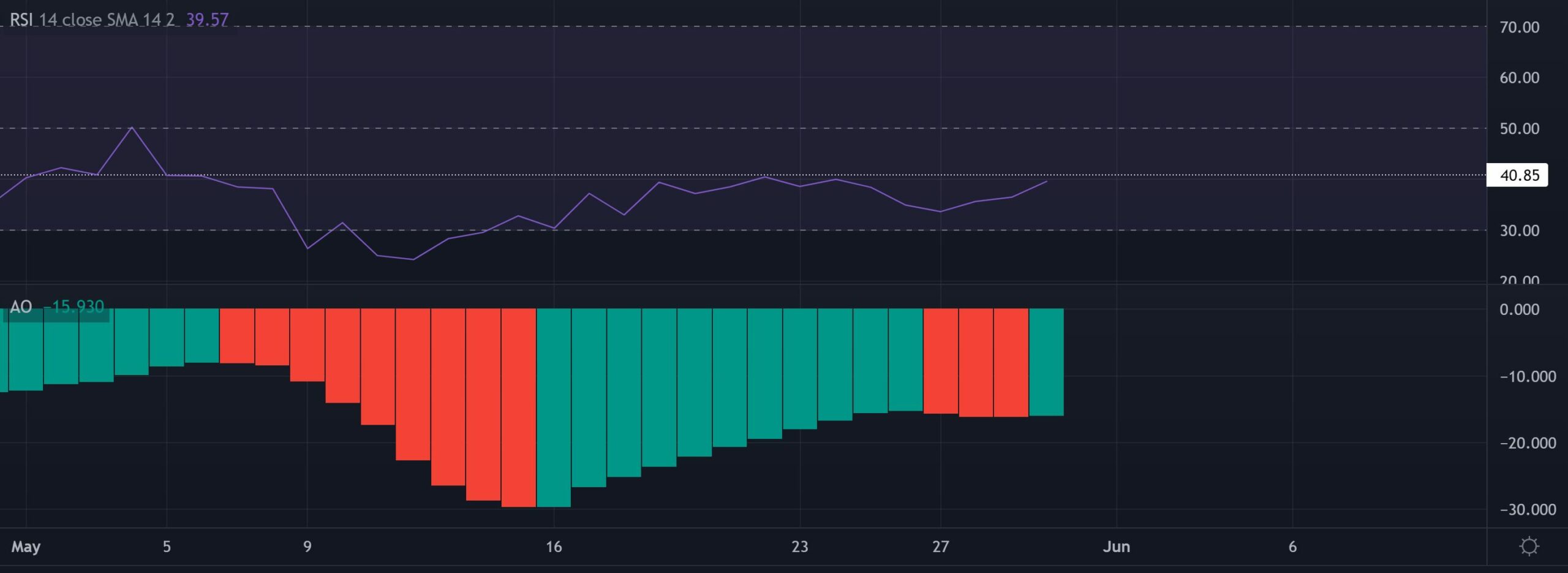
Task: Click the 50.00 level on RSI scale
Action: pos(1521,129)
